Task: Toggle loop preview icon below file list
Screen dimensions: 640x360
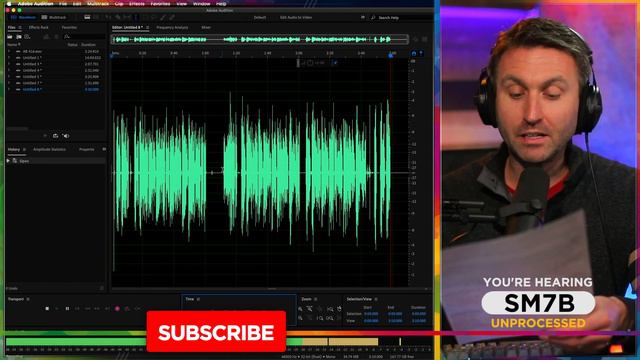Action: [56, 136]
